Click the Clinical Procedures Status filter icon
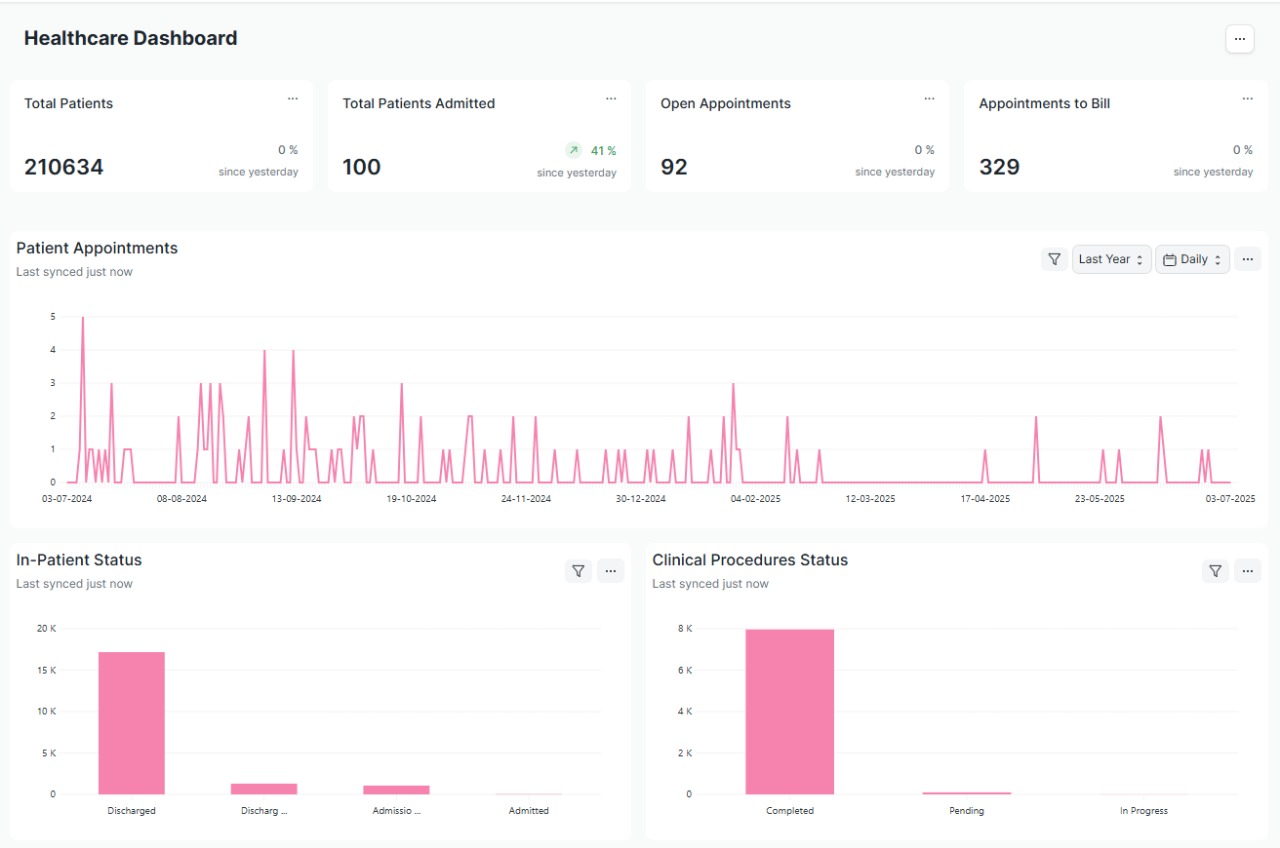This screenshot has height=848, width=1280. (x=1215, y=571)
